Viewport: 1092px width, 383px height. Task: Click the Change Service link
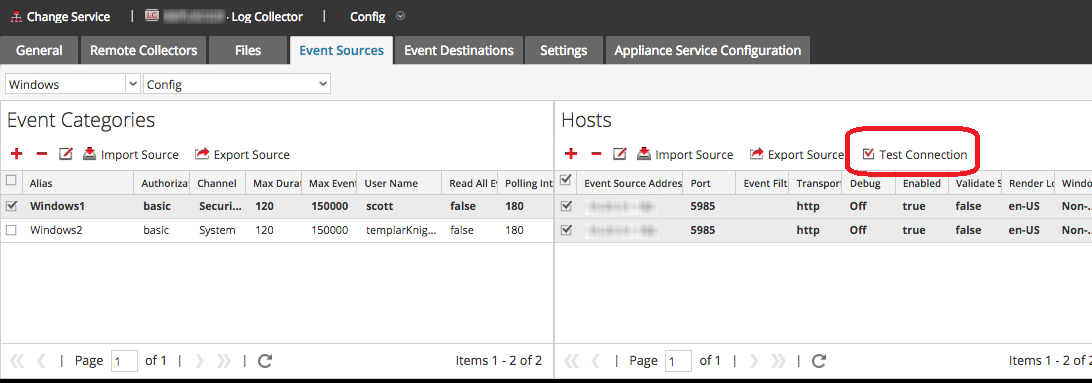(68, 16)
